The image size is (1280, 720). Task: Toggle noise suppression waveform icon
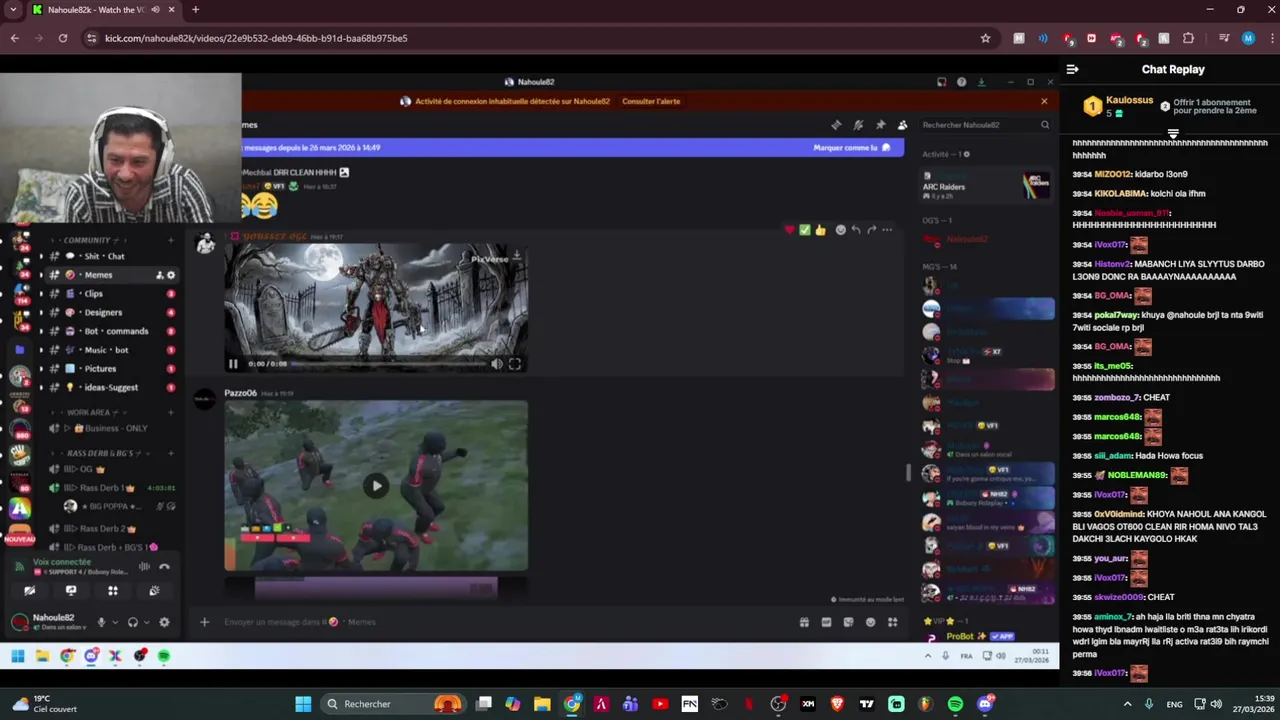144,567
